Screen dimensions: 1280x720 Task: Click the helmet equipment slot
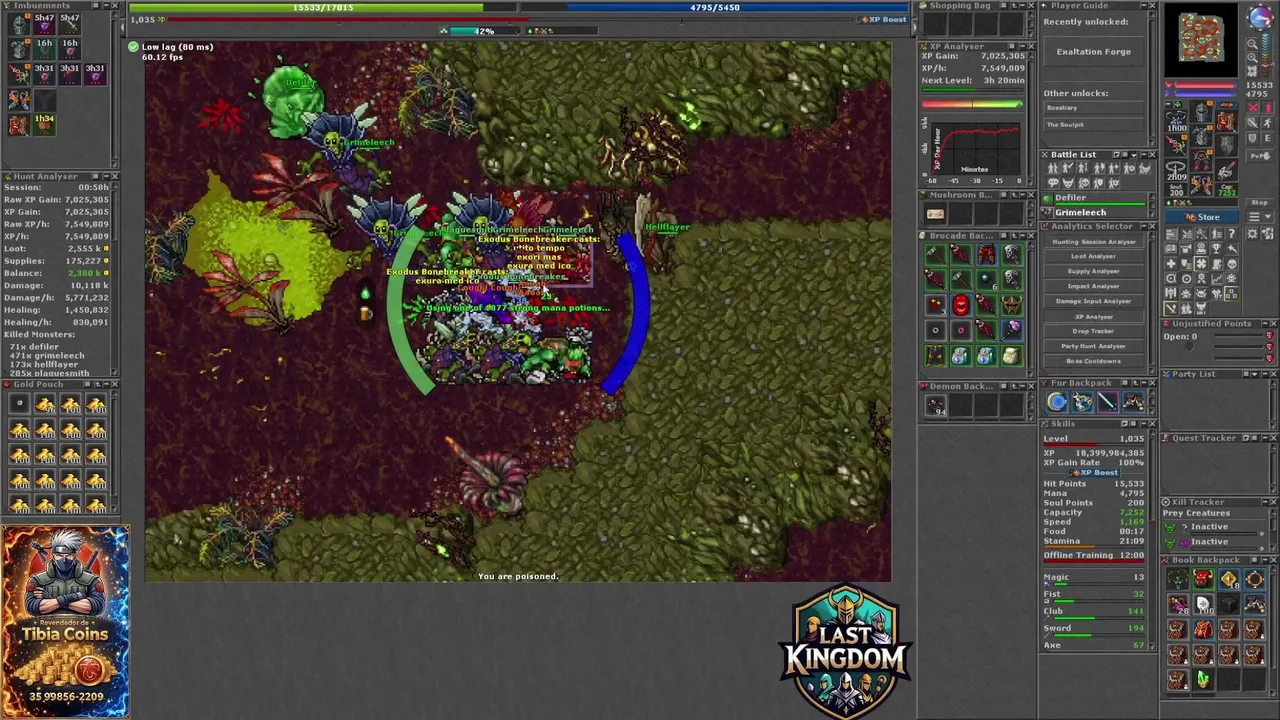(x=1200, y=111)
